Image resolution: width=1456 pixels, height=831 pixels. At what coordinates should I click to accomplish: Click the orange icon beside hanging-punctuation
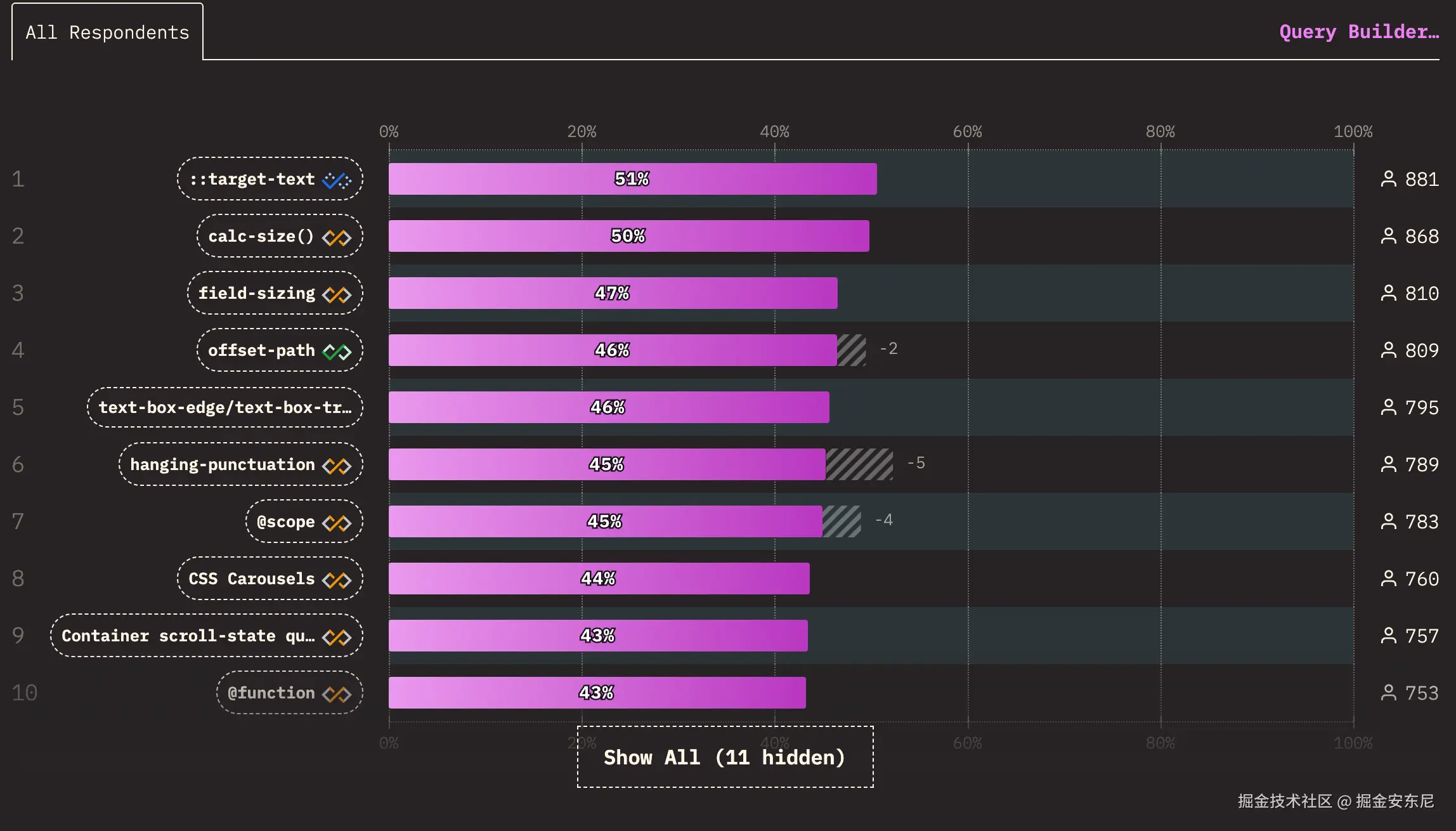(337, 466)
